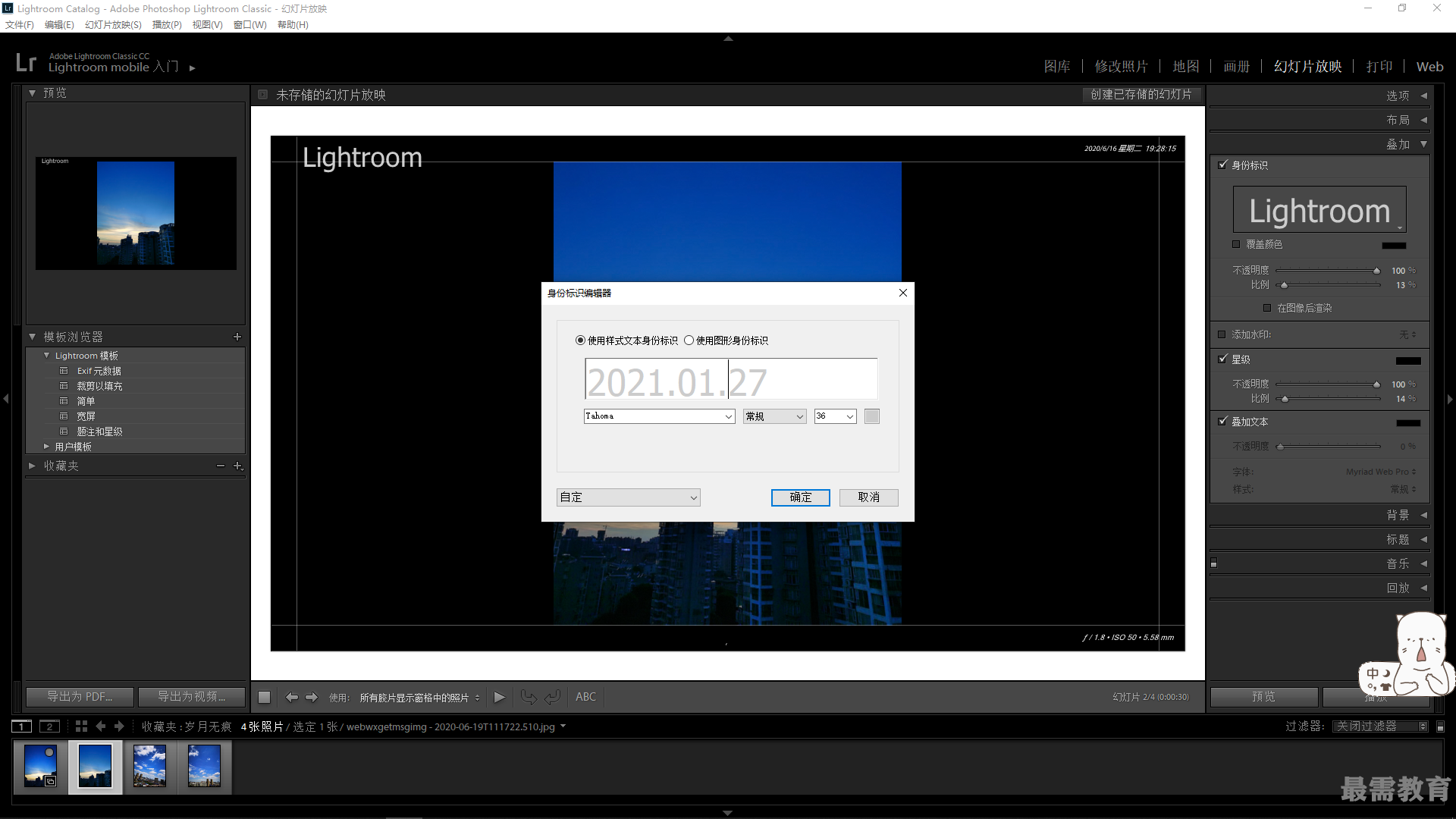Viewport: 1456px width, 819px height.
Task: Click the Lightroom identity plate preview
Action: pos(1319,210)
